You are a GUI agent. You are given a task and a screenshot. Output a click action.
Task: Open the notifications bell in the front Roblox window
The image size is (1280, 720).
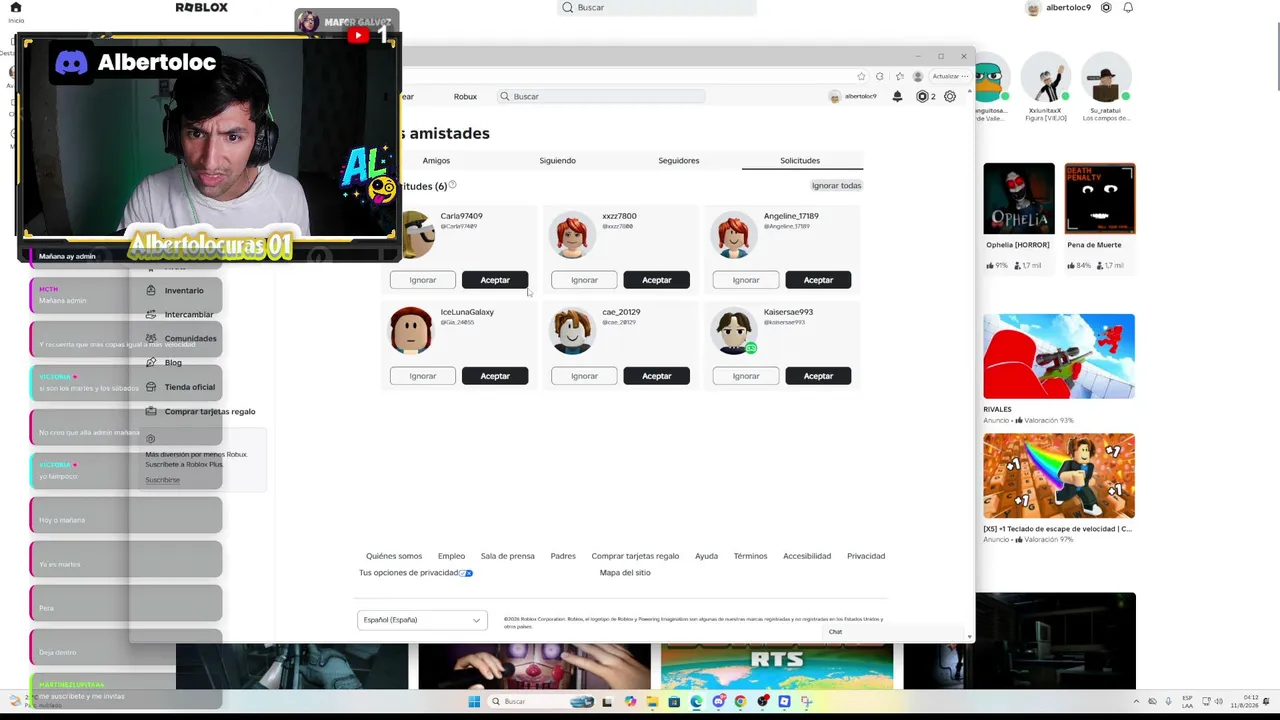tap(897, 96)
